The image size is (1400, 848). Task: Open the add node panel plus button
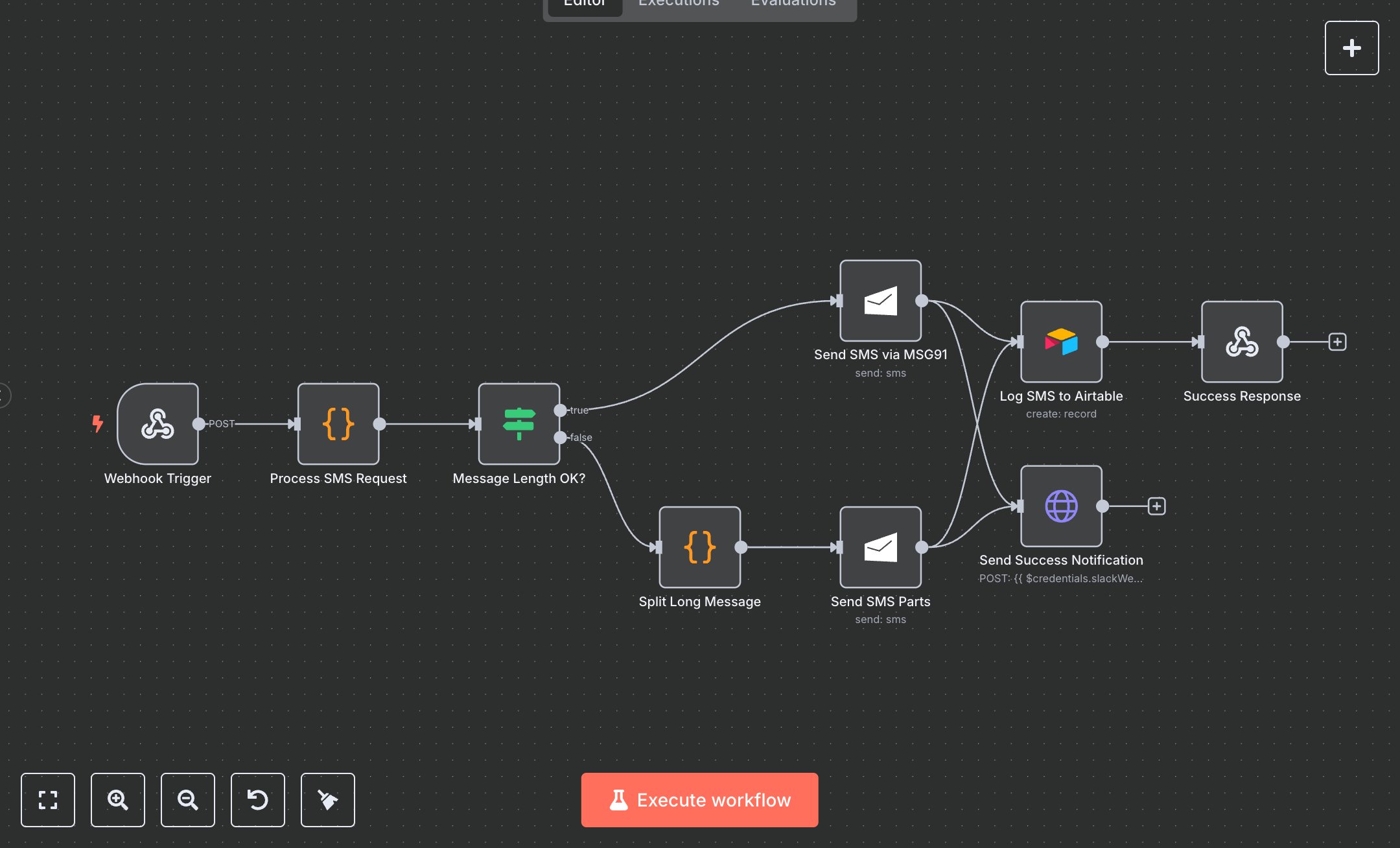(1351, 48)
